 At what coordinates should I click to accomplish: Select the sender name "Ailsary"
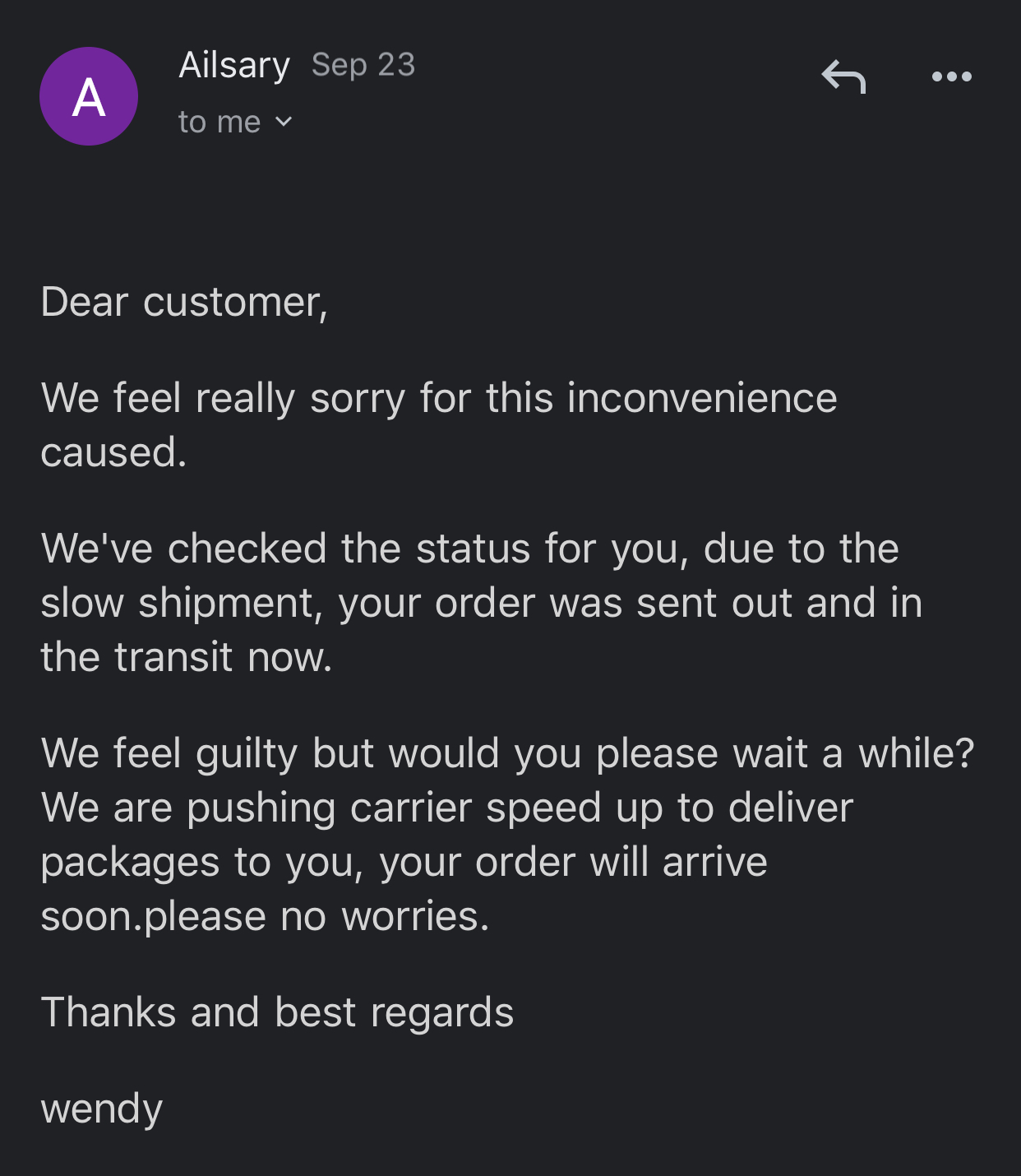pos(234,65)
